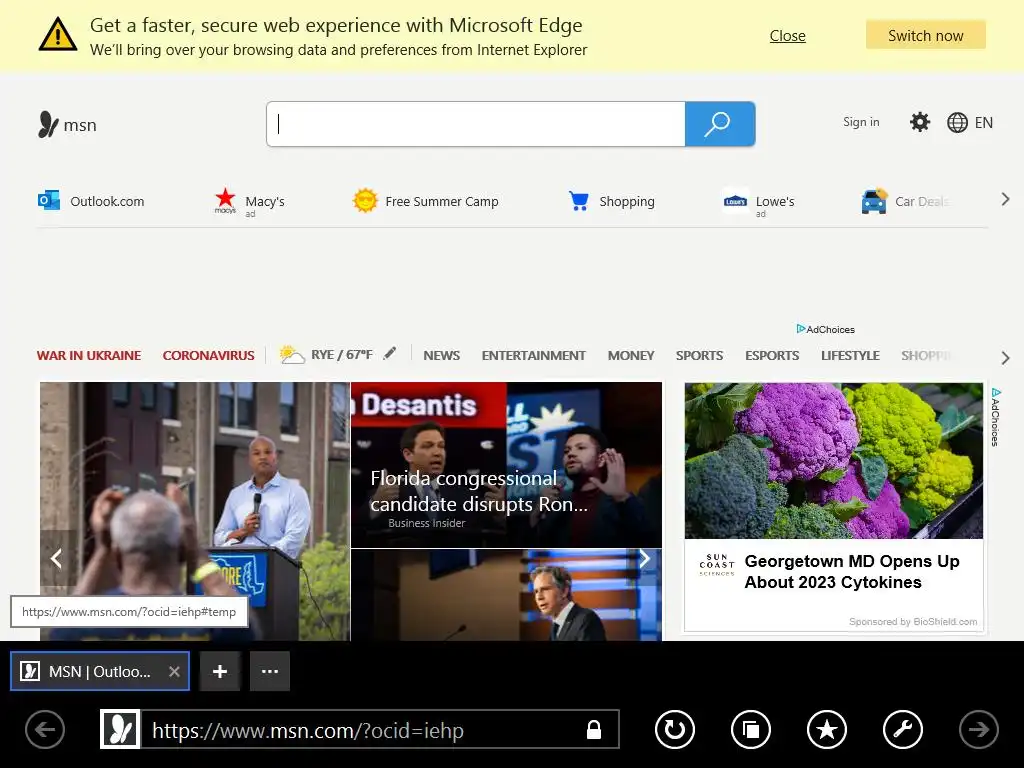Screen dimensions: 1024x768
Task: Click the Sun Coast Sciences logo
Action: 716,565
